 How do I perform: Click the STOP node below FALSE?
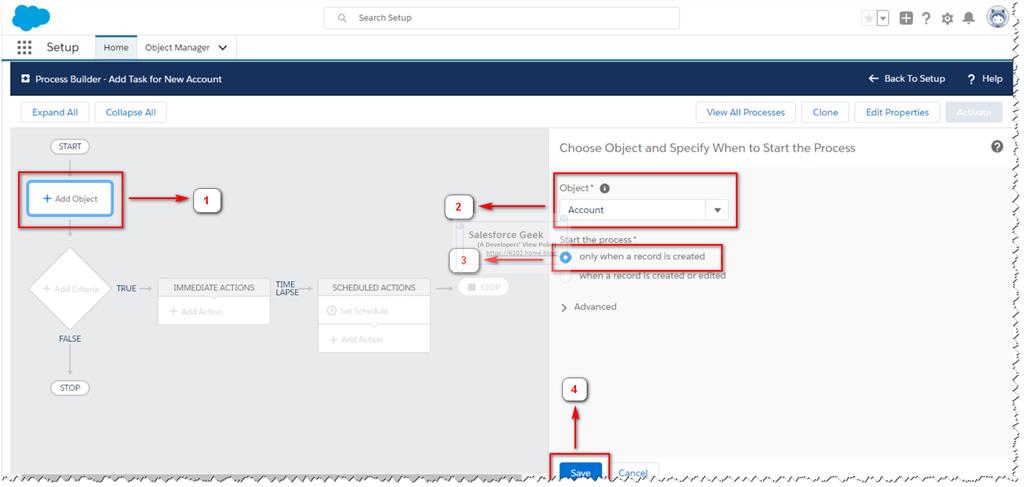[x=70, y=388]
